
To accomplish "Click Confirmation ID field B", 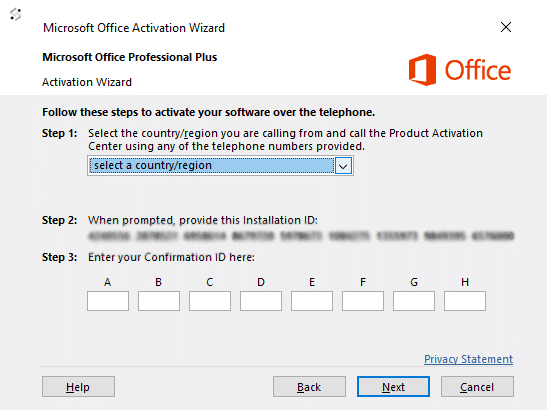I will pyautogui.click(x=159, y=301).
